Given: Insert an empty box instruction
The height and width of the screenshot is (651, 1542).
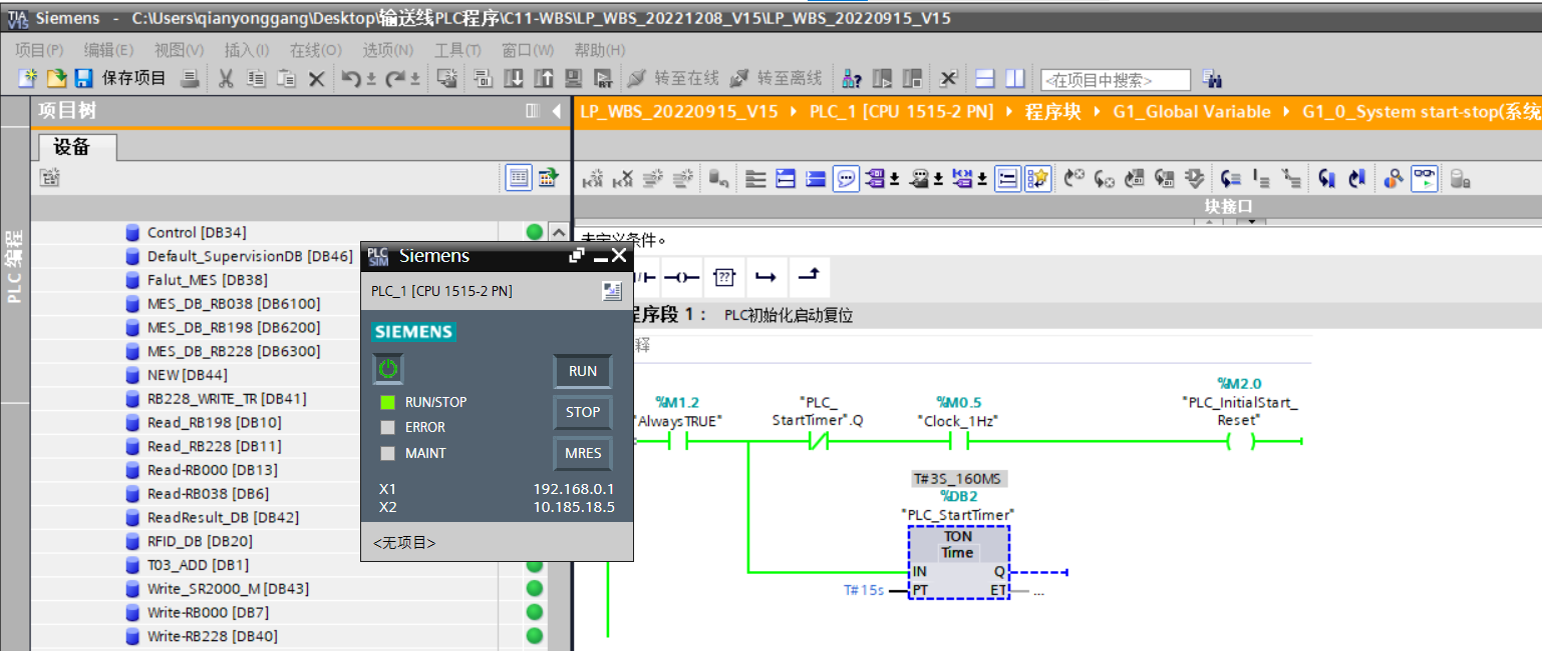Looking at the screenshot, I should [x=724, y=276].
